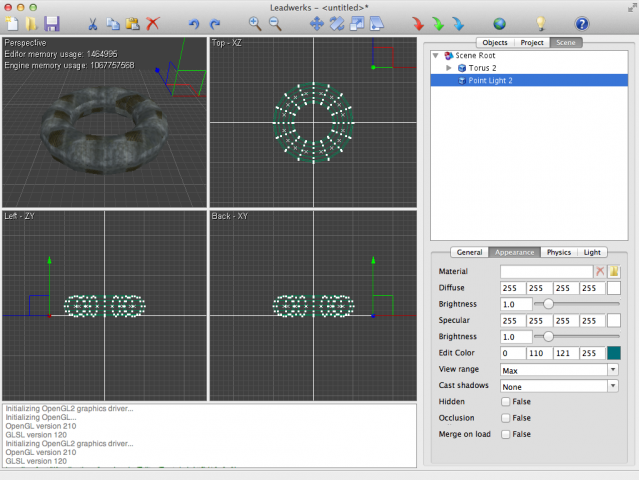Click the globe icon in toolbar

pos(500,23)
